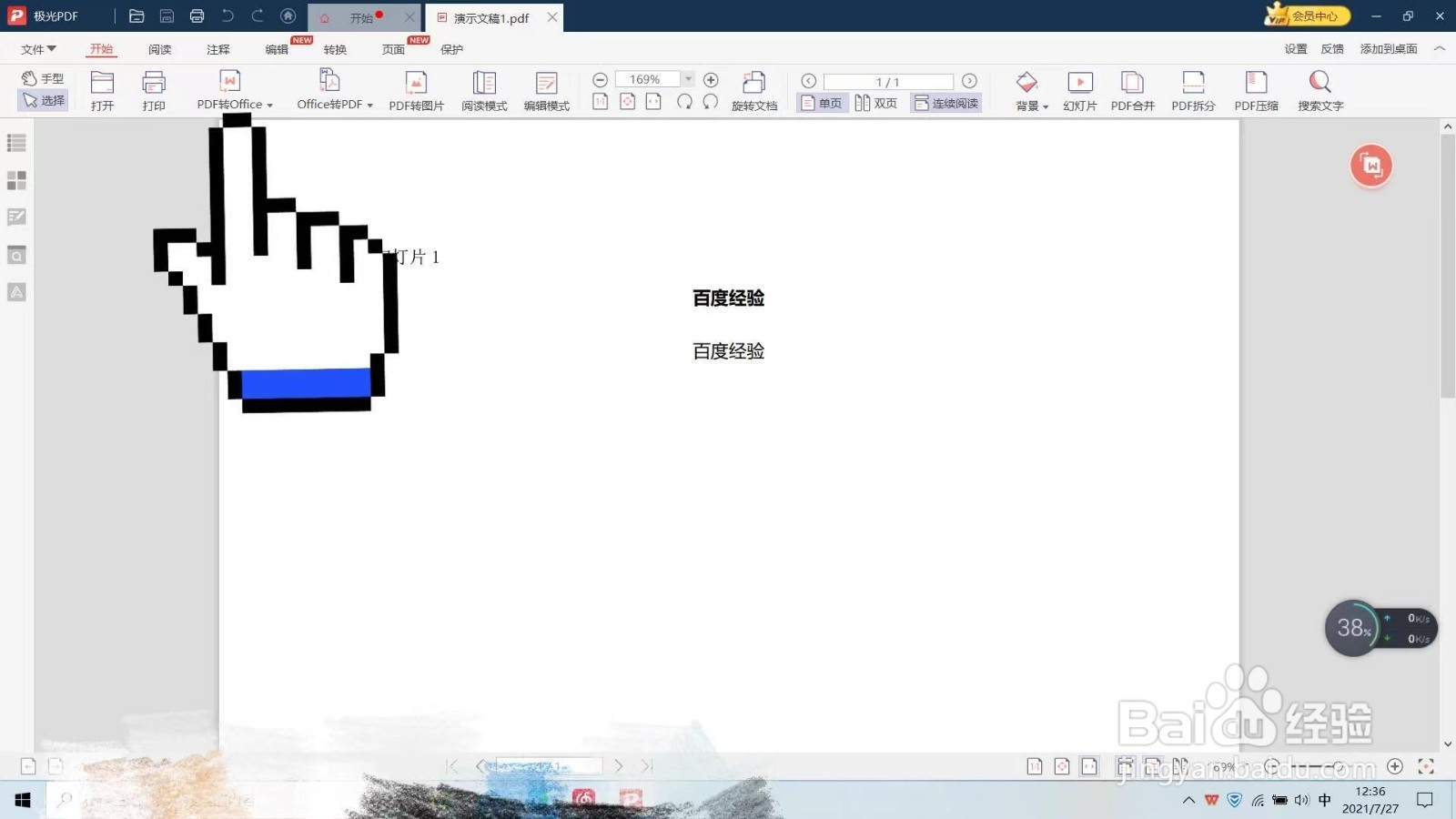This screenshot has height=819, width=1456.
Task: Open the 阅读 ribbon tab
Action: click(160, 49)
